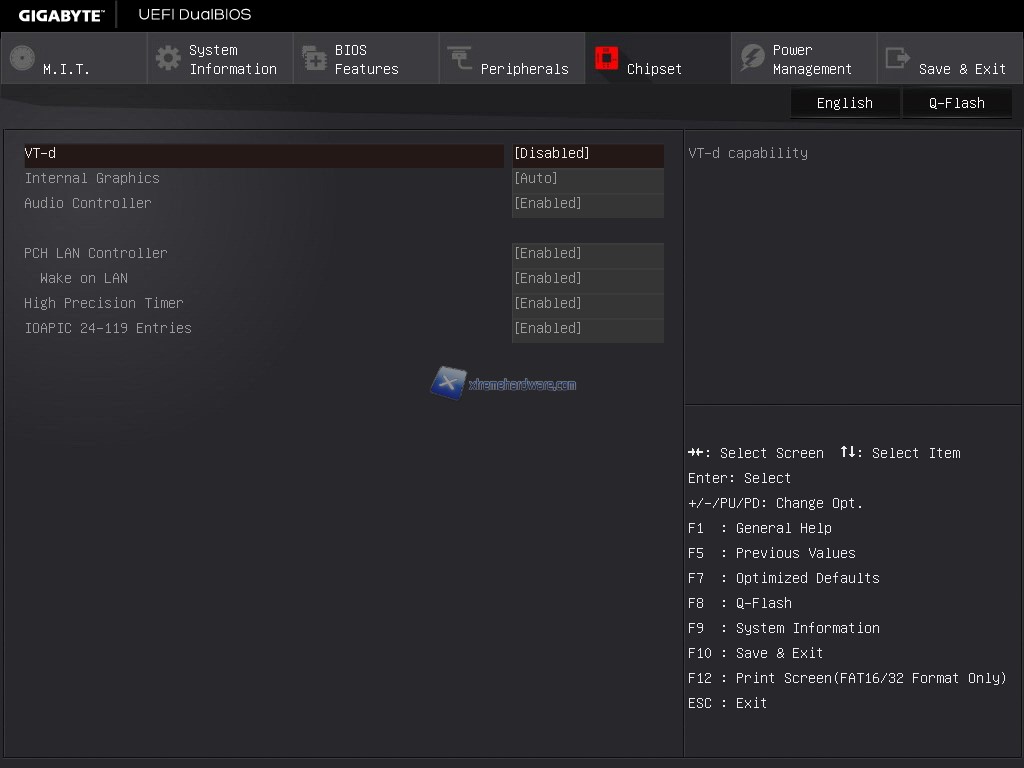Switch to the Peripherals tab
The image size is (1024, 768).
pos(524,69)
